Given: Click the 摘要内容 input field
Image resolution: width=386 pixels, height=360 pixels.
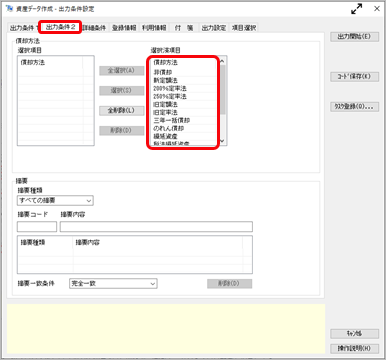Looking at the screenshot, I should [x=156, y=227].
